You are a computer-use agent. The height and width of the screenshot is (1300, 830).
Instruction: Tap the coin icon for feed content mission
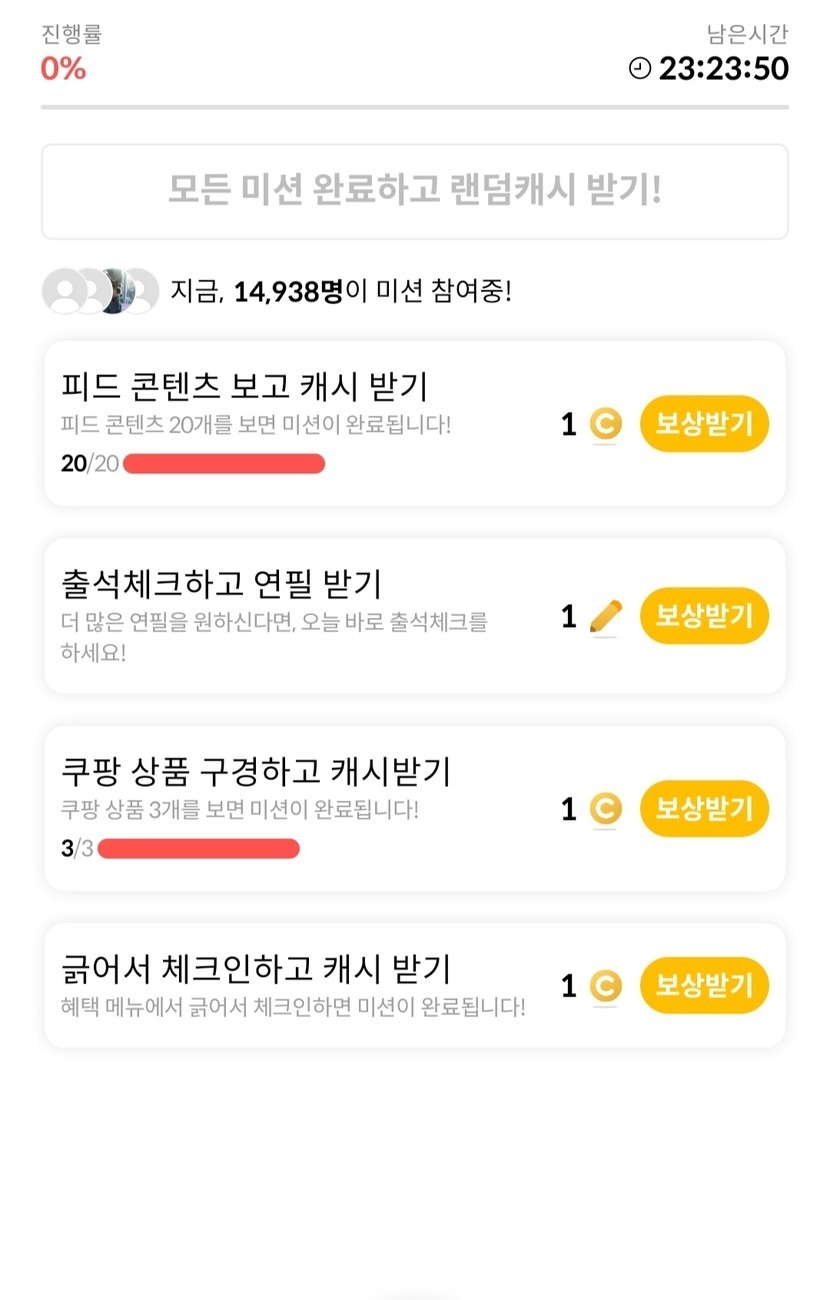click(x=604, y=424)
